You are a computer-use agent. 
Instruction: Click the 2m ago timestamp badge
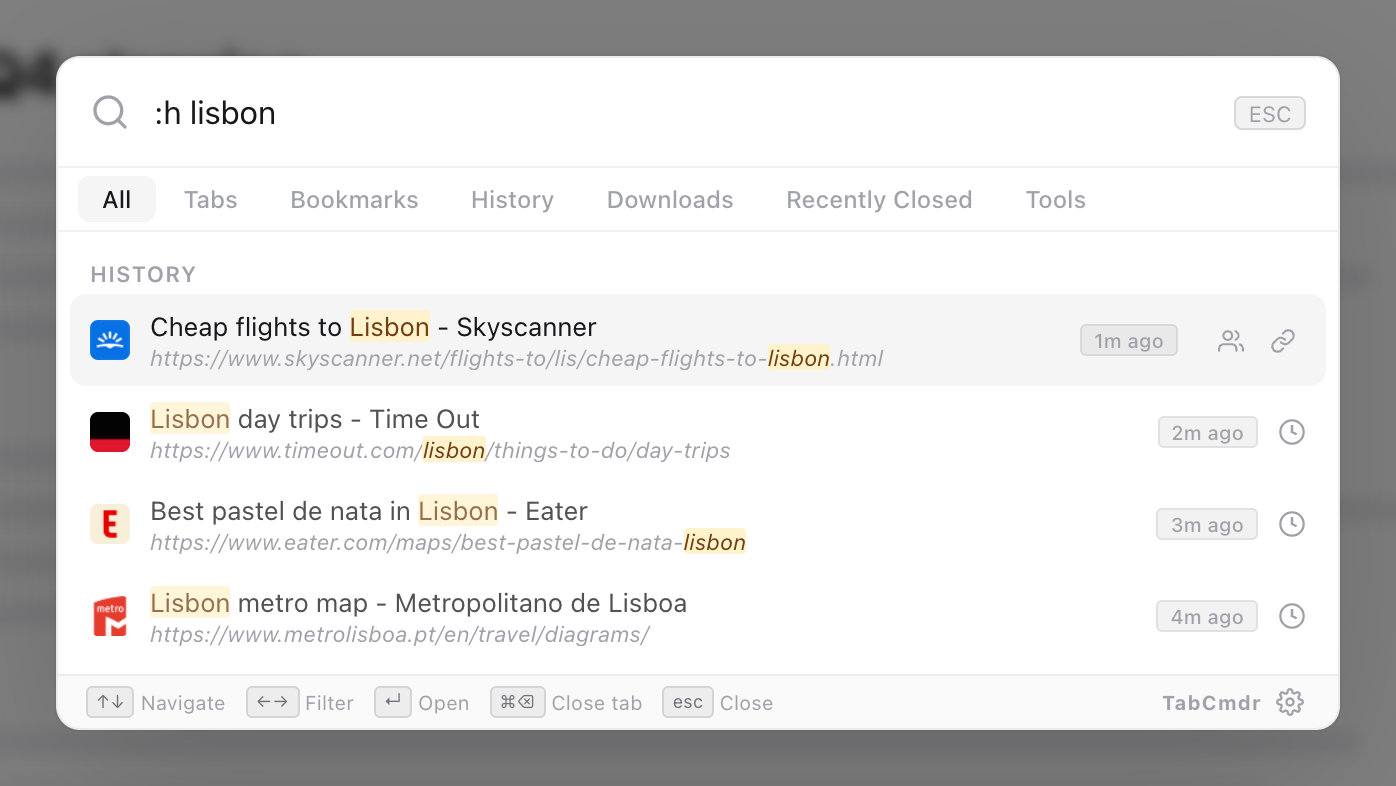(x=1208, y=433)
